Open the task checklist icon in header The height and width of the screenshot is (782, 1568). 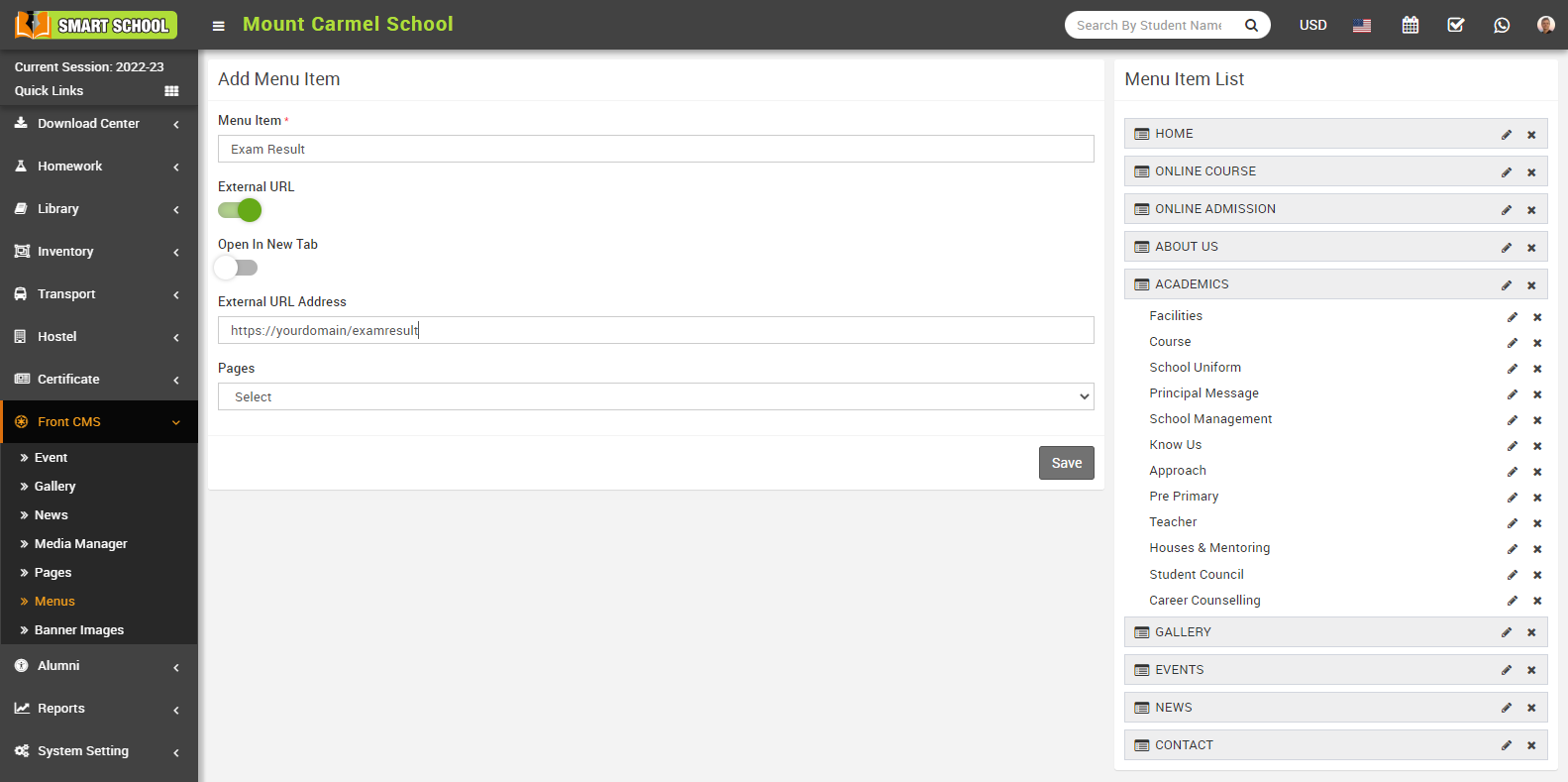pos(1456,25)
